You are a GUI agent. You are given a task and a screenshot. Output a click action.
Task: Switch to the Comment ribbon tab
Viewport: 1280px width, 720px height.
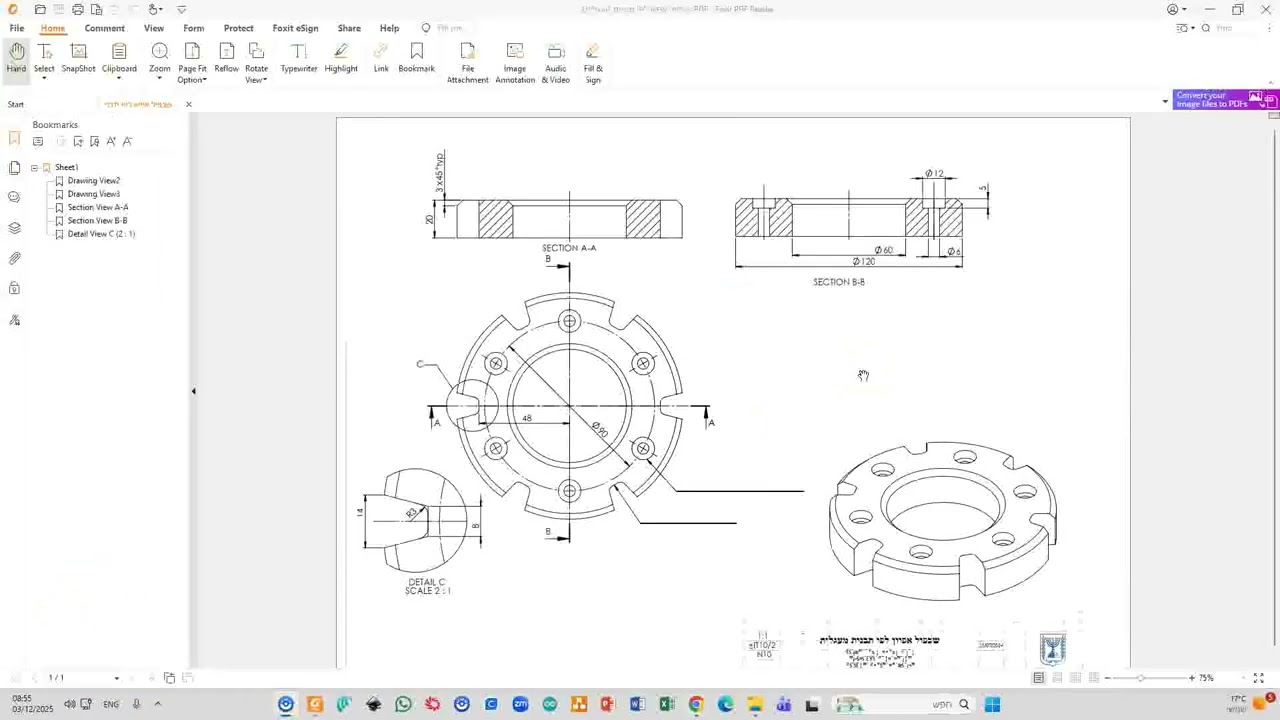tap(105, 28)
